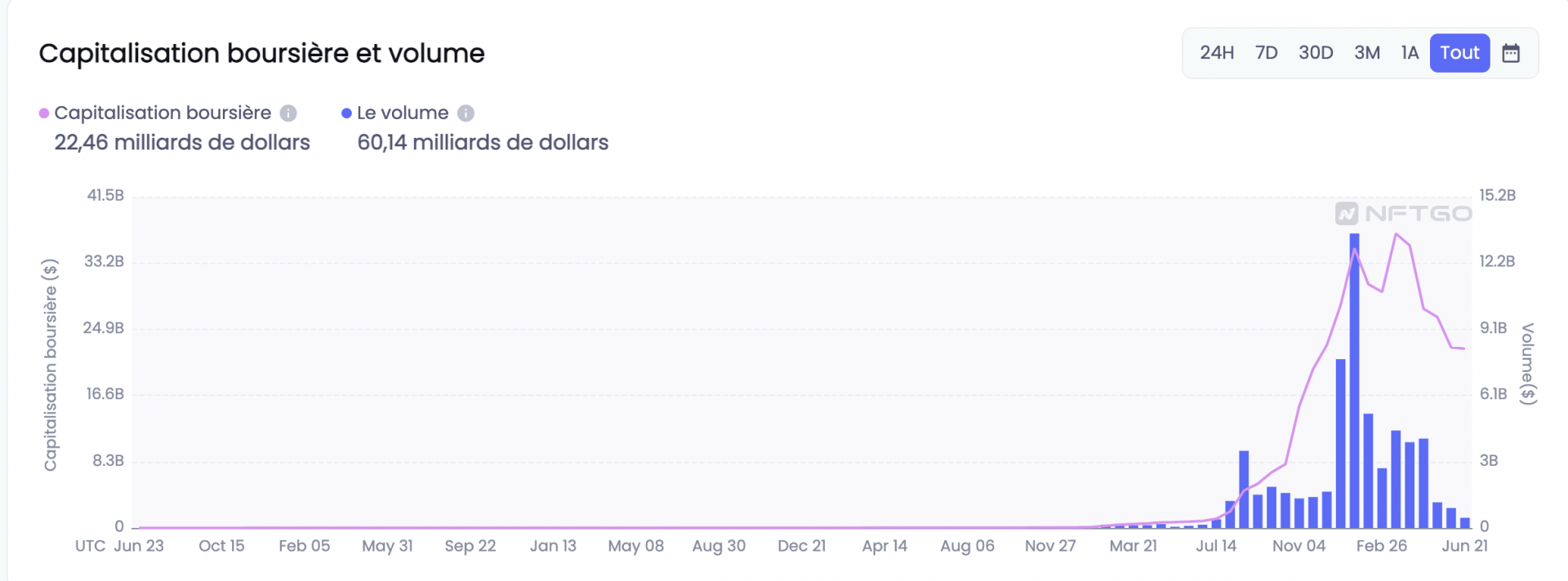
Task: Choose the 3M time range
Action: (x=1366, y=52)
